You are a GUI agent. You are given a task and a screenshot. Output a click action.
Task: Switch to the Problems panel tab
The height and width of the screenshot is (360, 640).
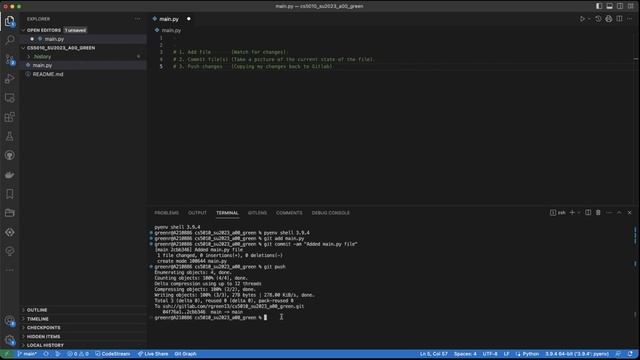coord(167,213)
